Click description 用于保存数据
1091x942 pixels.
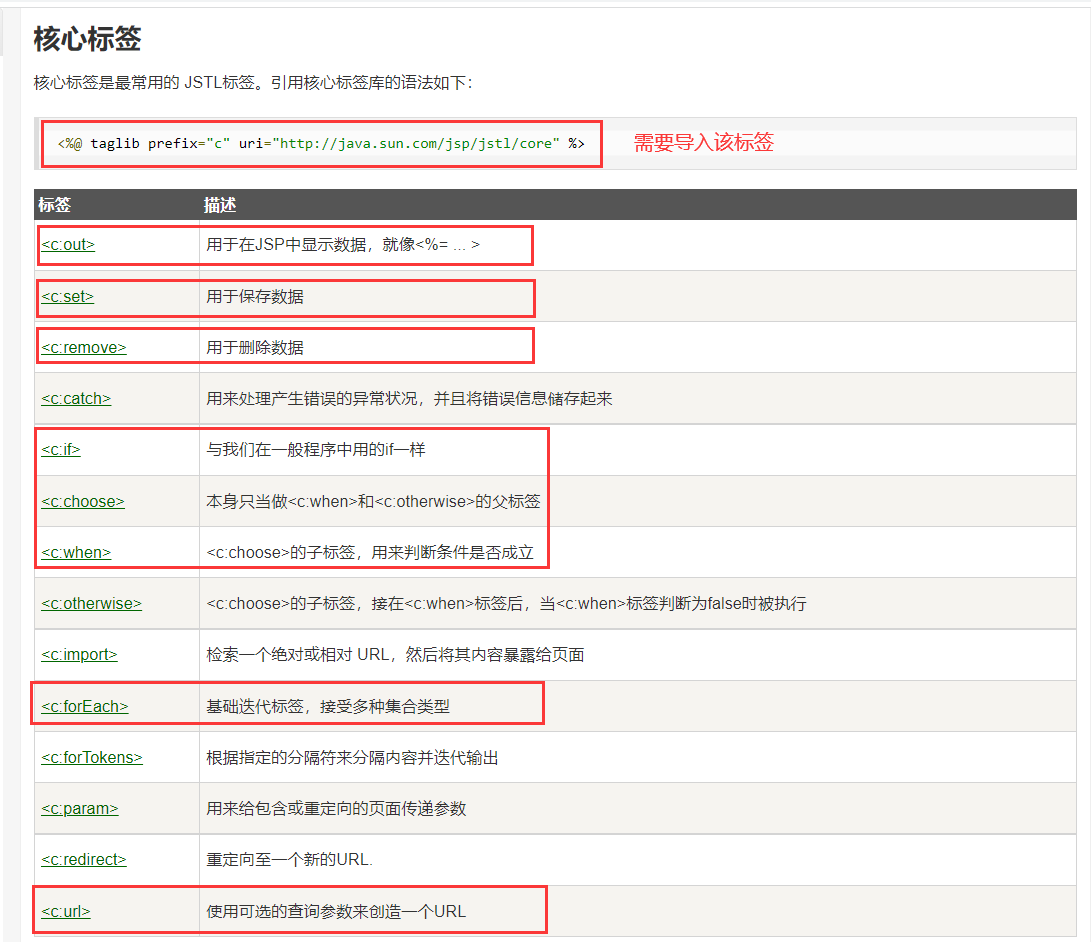pyautogui.click(x=255, y=296)
